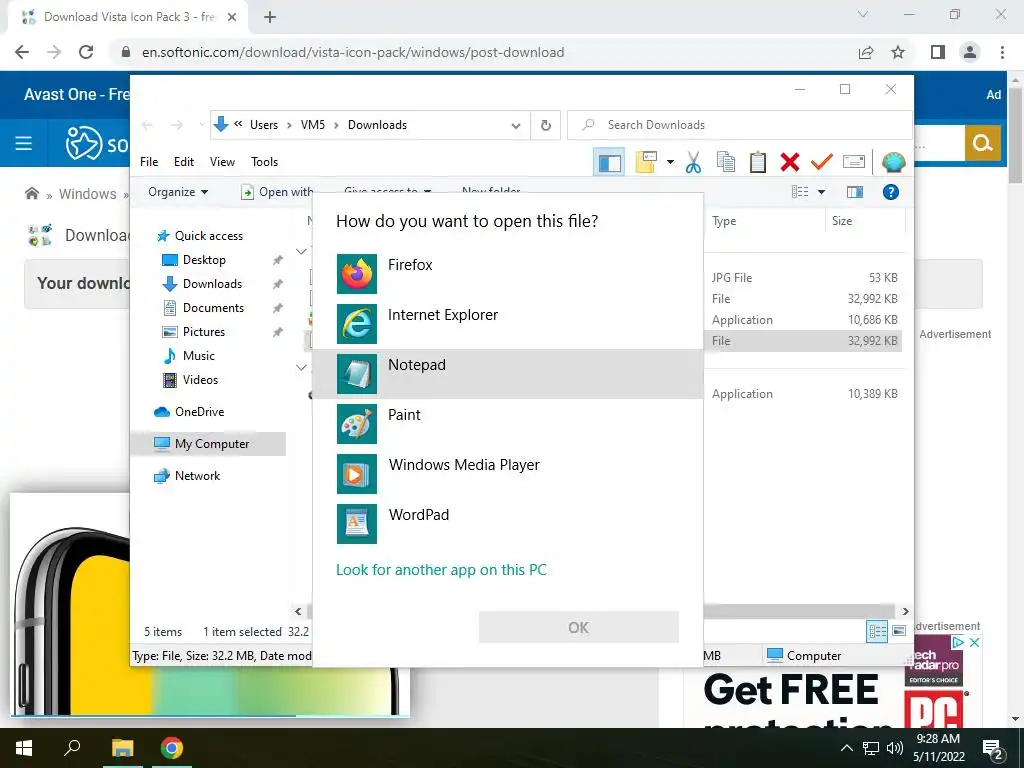Screen dimensions: 1024x768
Task: Click Chrome reload page button
Action: point(86,52)
